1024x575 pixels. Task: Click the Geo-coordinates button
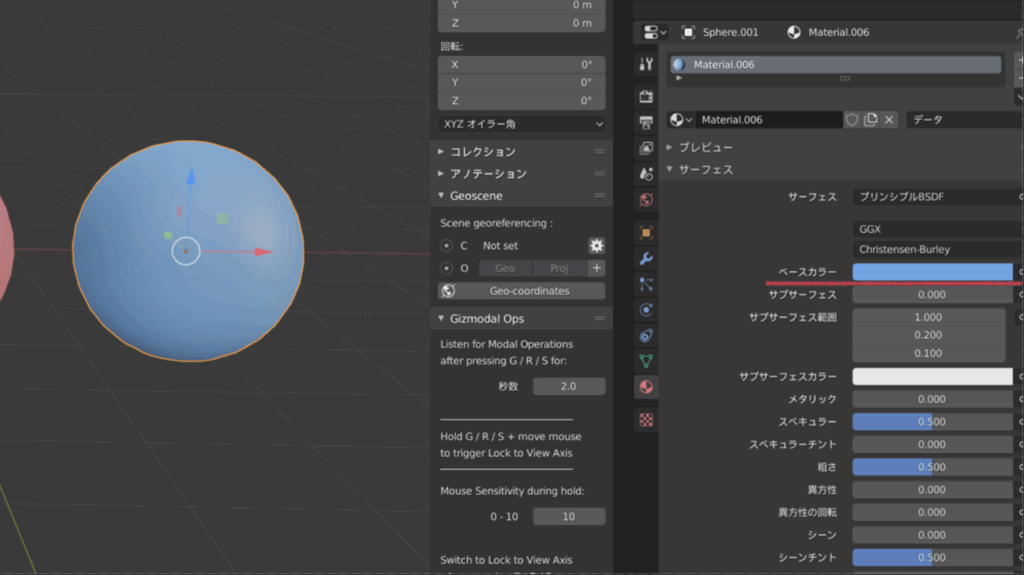coord(522,291)
